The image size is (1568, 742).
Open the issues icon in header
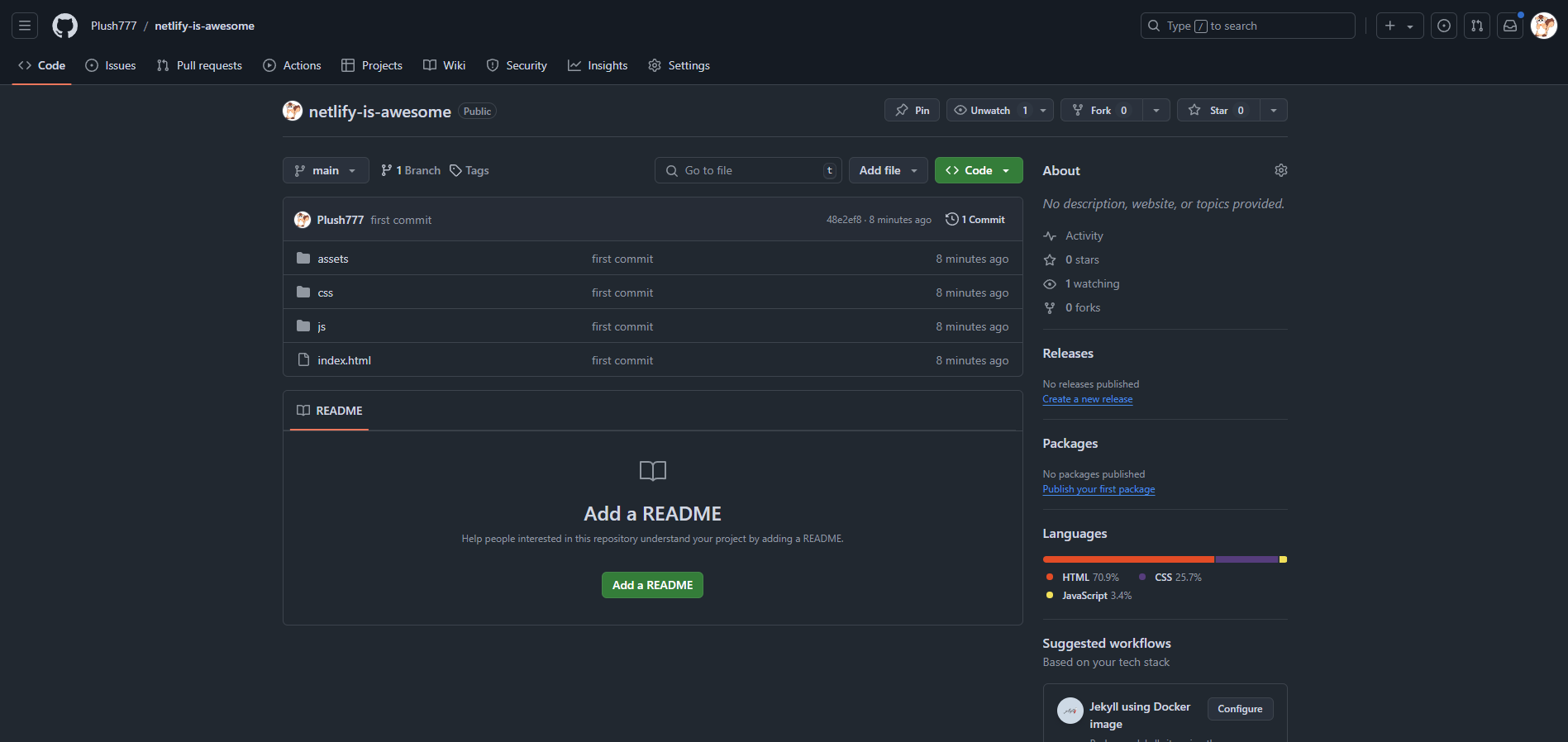tap(1443, 26)
